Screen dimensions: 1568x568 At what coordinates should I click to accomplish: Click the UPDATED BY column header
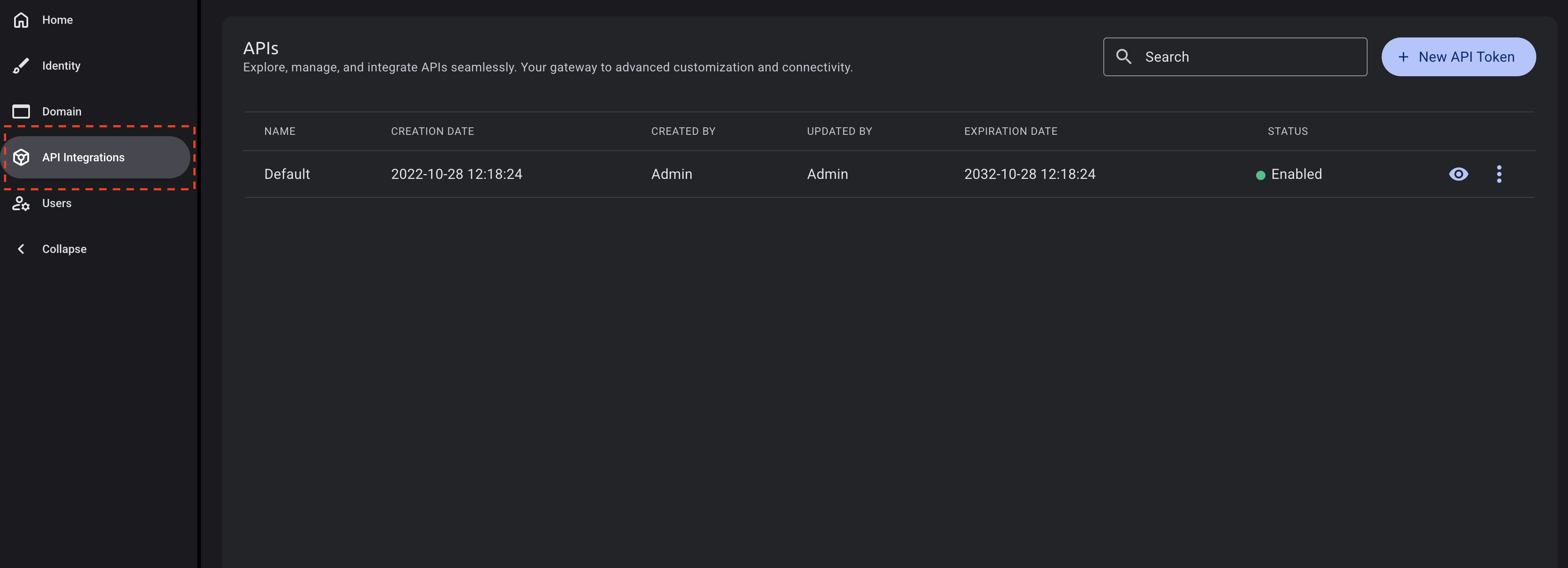(839, 131)
